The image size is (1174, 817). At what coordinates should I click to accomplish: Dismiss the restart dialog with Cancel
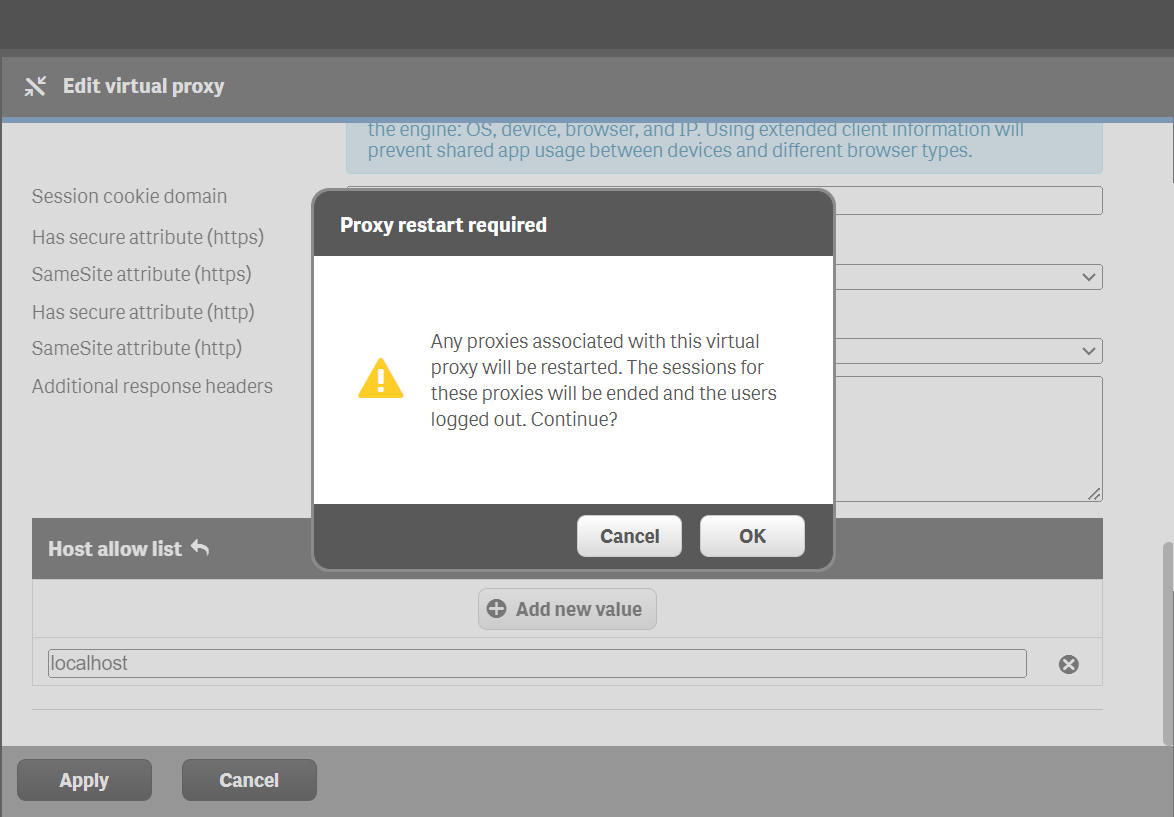point(629,536)
